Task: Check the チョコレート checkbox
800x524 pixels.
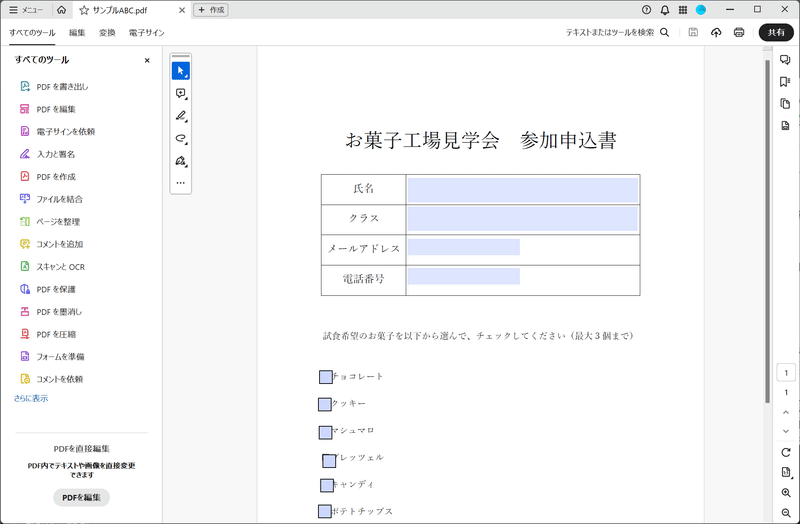Action: (325, 377)
